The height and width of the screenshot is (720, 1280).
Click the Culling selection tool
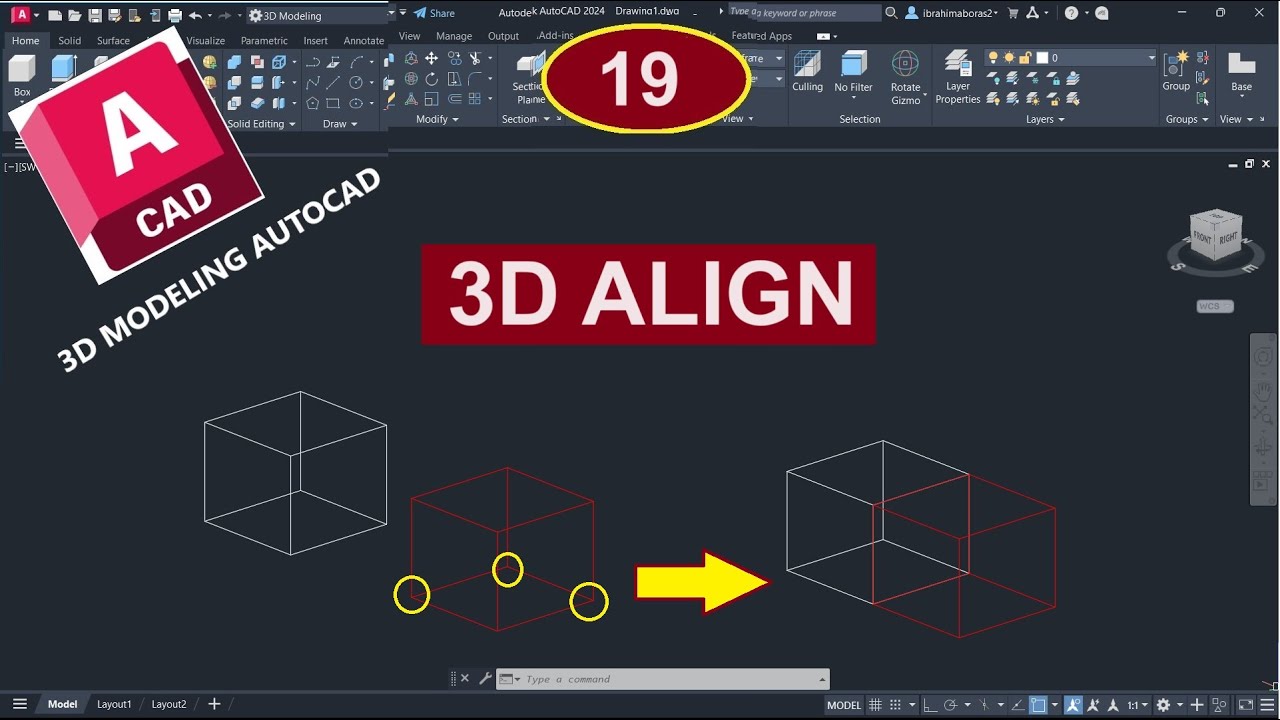click(807, 72)
